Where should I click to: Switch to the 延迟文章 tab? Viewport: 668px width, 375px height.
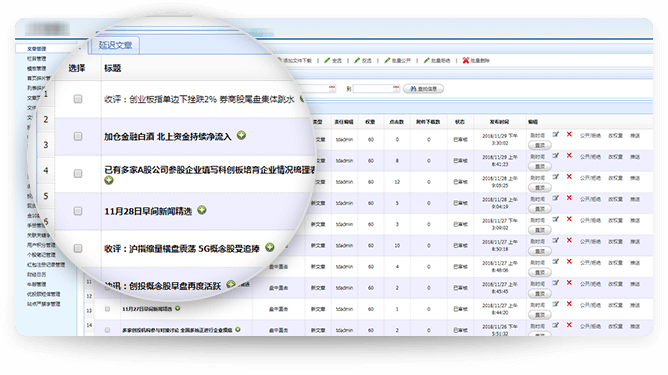(x=115, y=45)
